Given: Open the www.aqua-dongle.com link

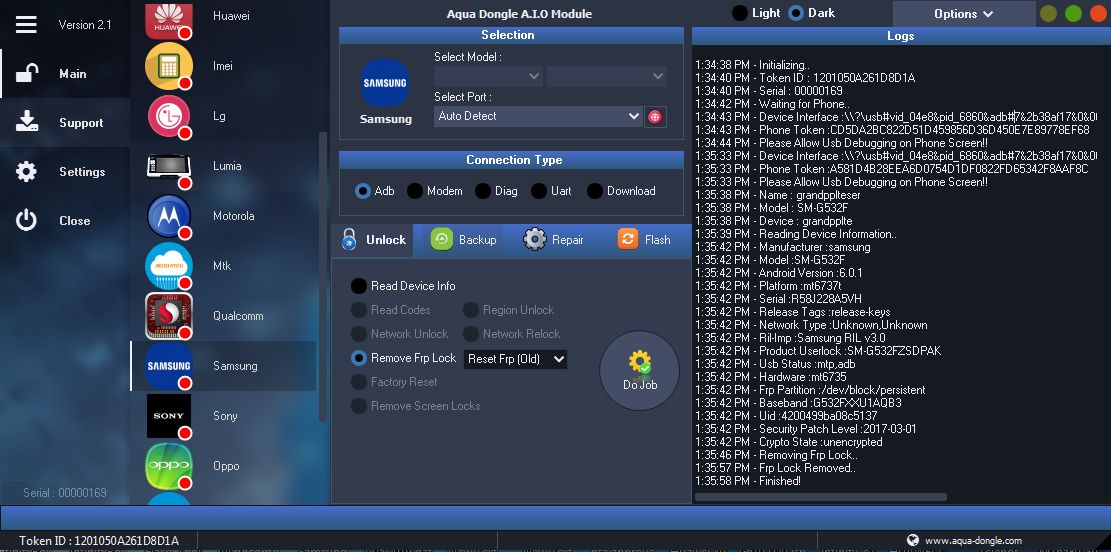Looking at the screenshot, I should click(x=972, y=541).
